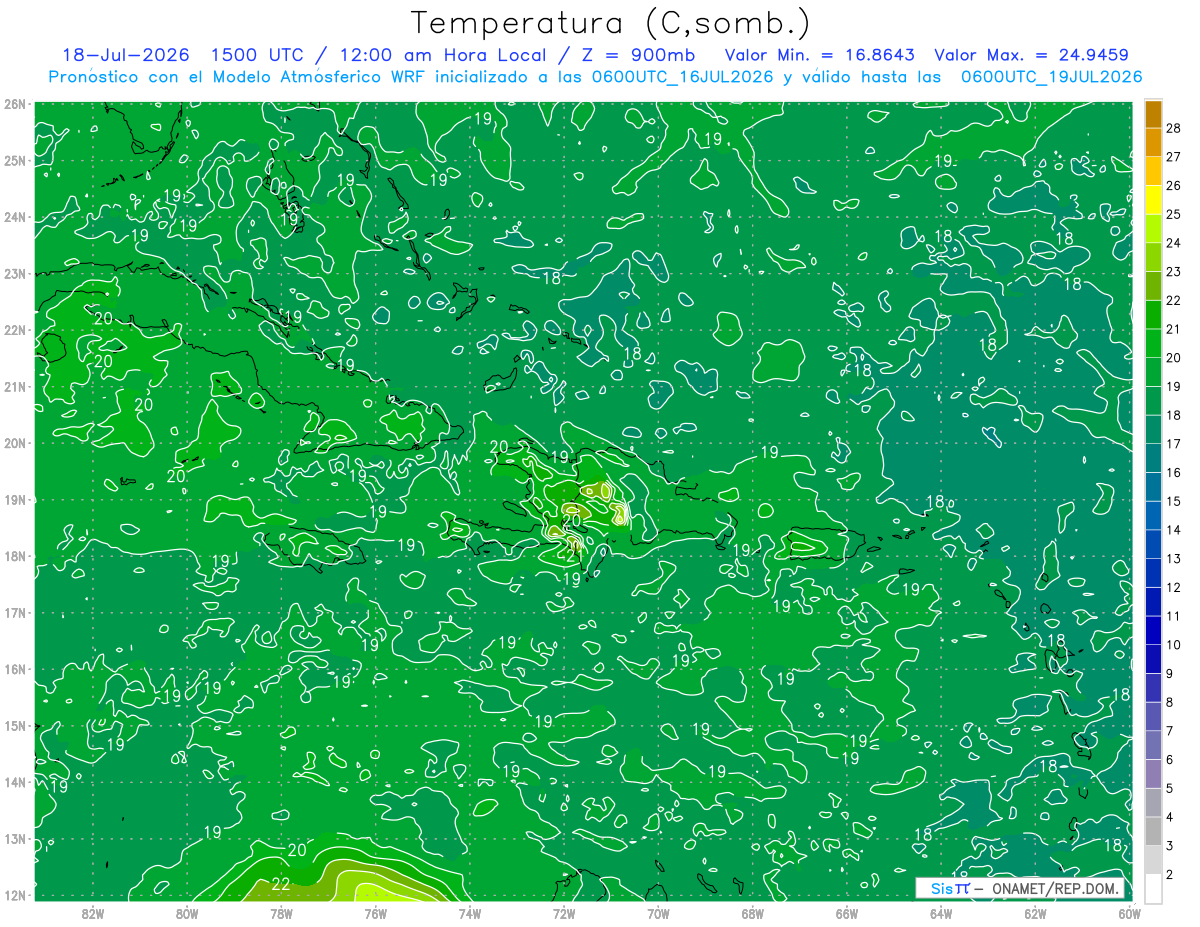Click the 62W longitude axis label

point(1035,912)
